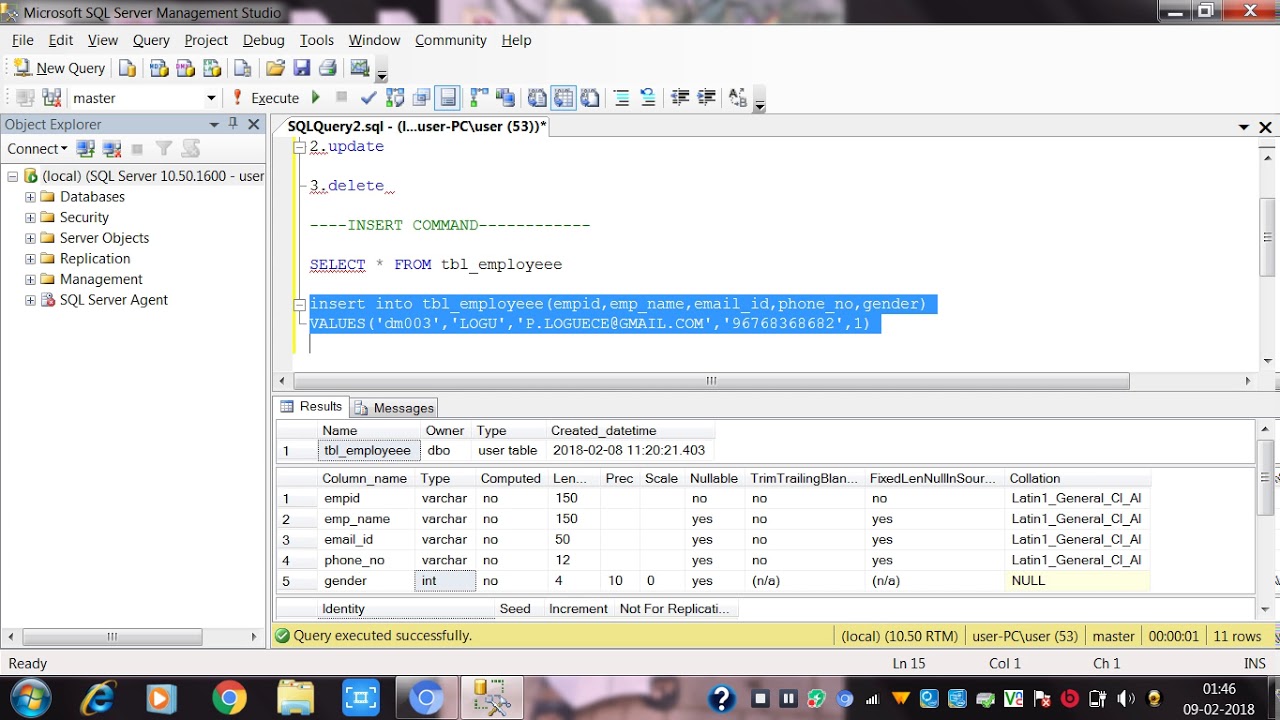Click Specify Values for Template Parameters icon

(x=737, y=97)
